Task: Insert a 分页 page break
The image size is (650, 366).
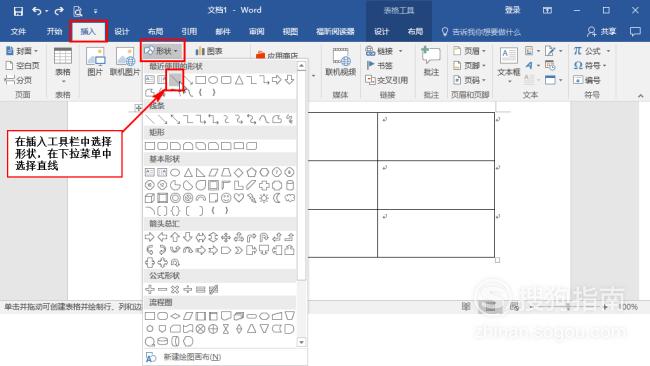Action: pos(18,80)
